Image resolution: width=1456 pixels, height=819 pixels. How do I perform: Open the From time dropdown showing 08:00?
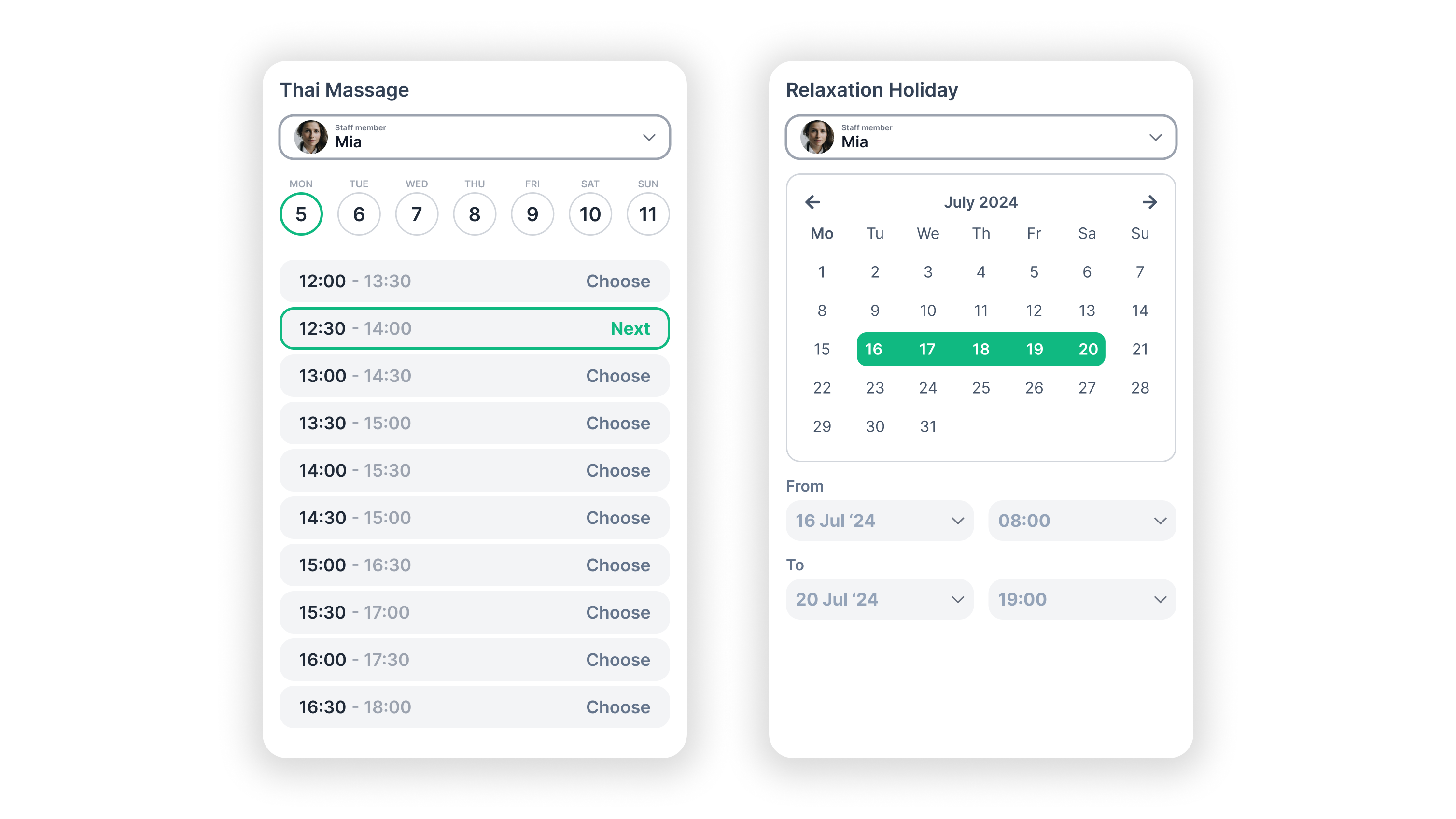click(x=1082, y=520)
